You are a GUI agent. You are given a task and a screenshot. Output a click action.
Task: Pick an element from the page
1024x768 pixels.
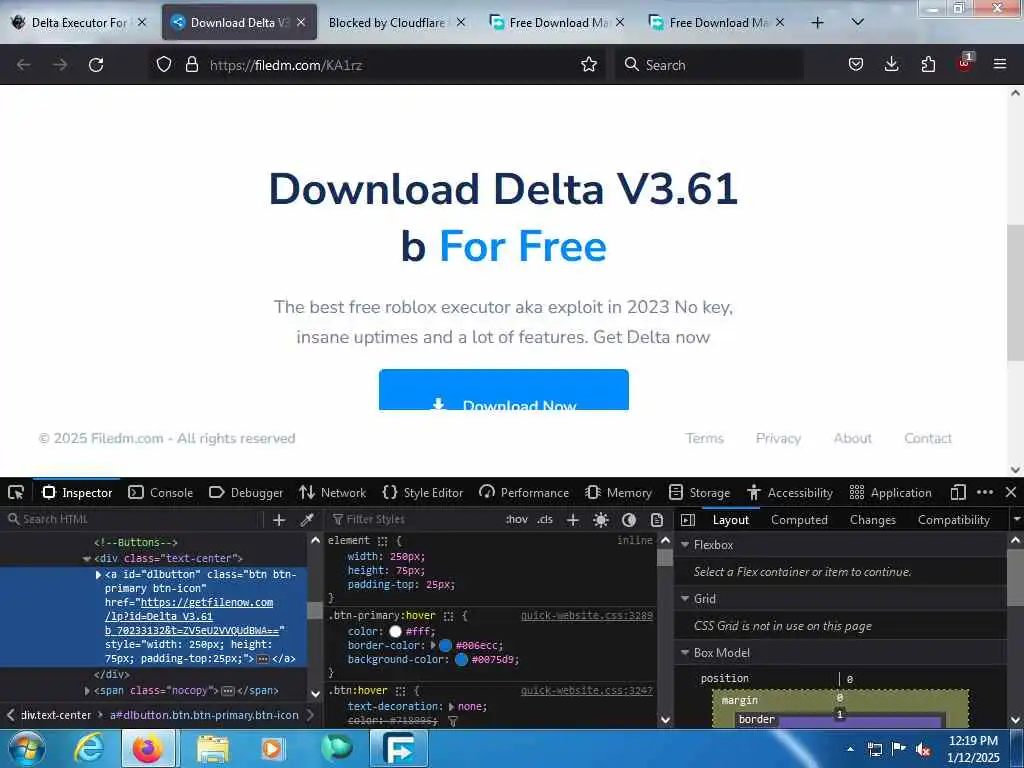16,492
